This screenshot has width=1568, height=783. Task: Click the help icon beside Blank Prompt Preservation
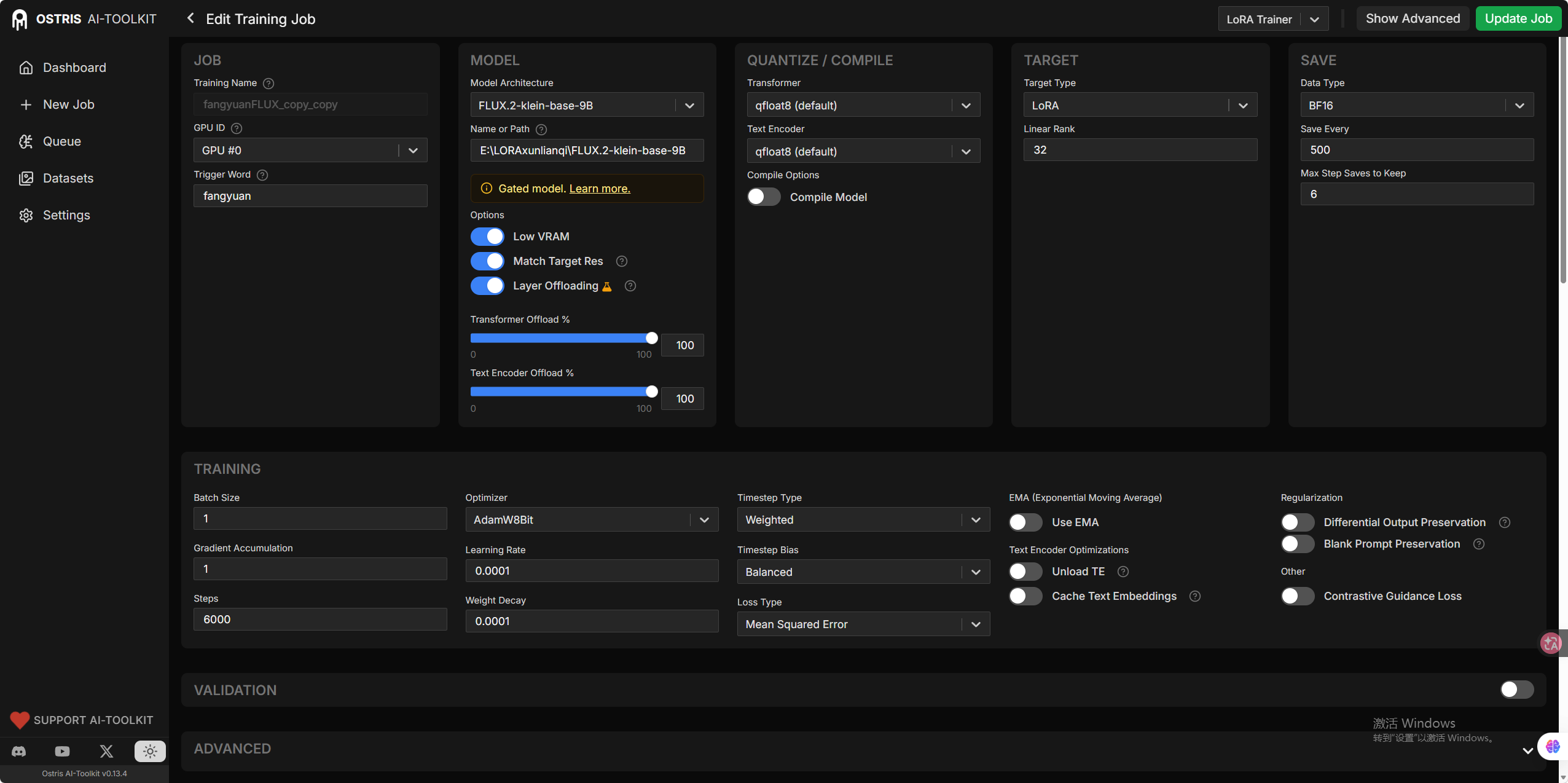point(1479,544)
